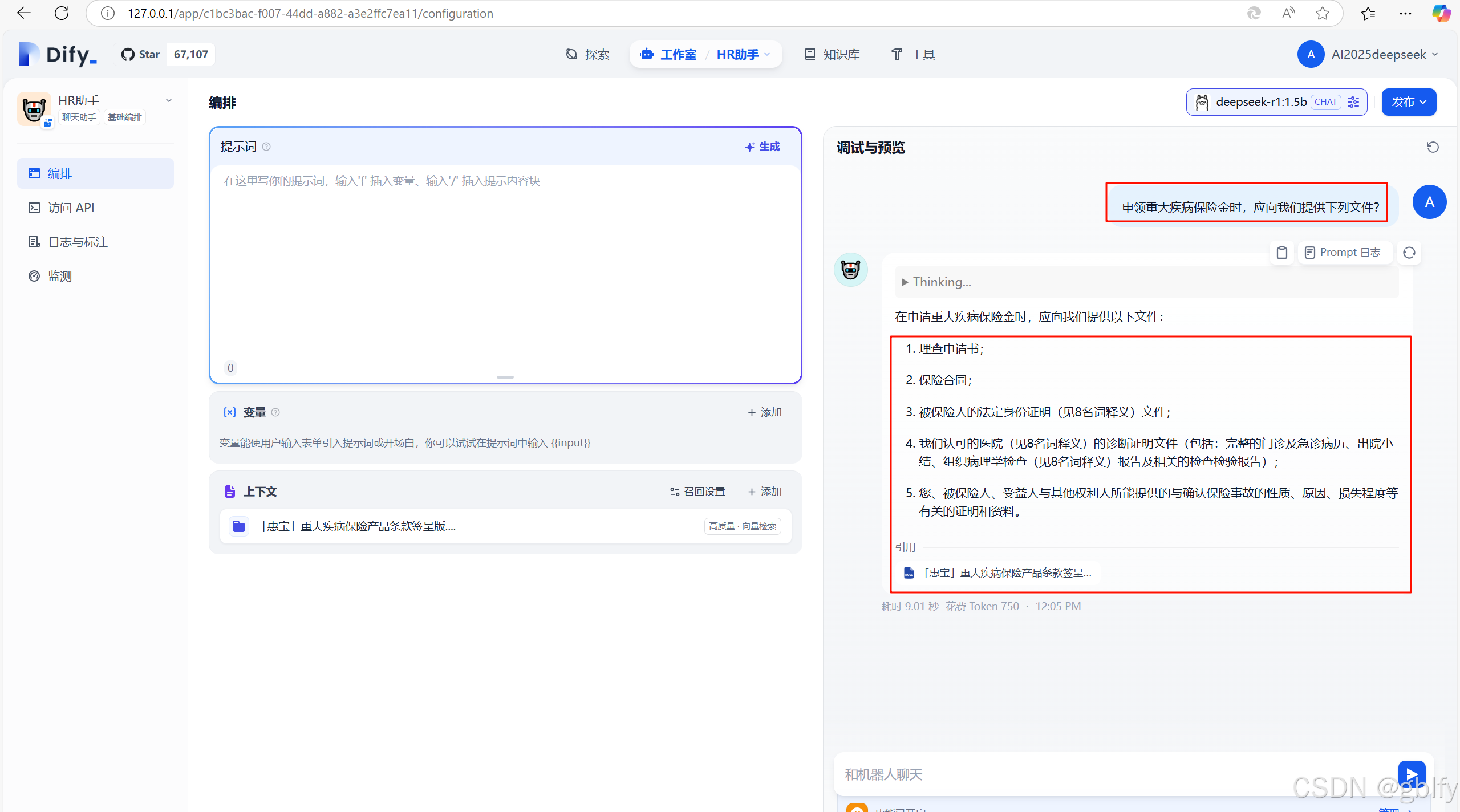This screenshot has width=1460, height=812.
Task: Open 召回设置 in the 上下文 section
Action: click(x=697, y=492)
